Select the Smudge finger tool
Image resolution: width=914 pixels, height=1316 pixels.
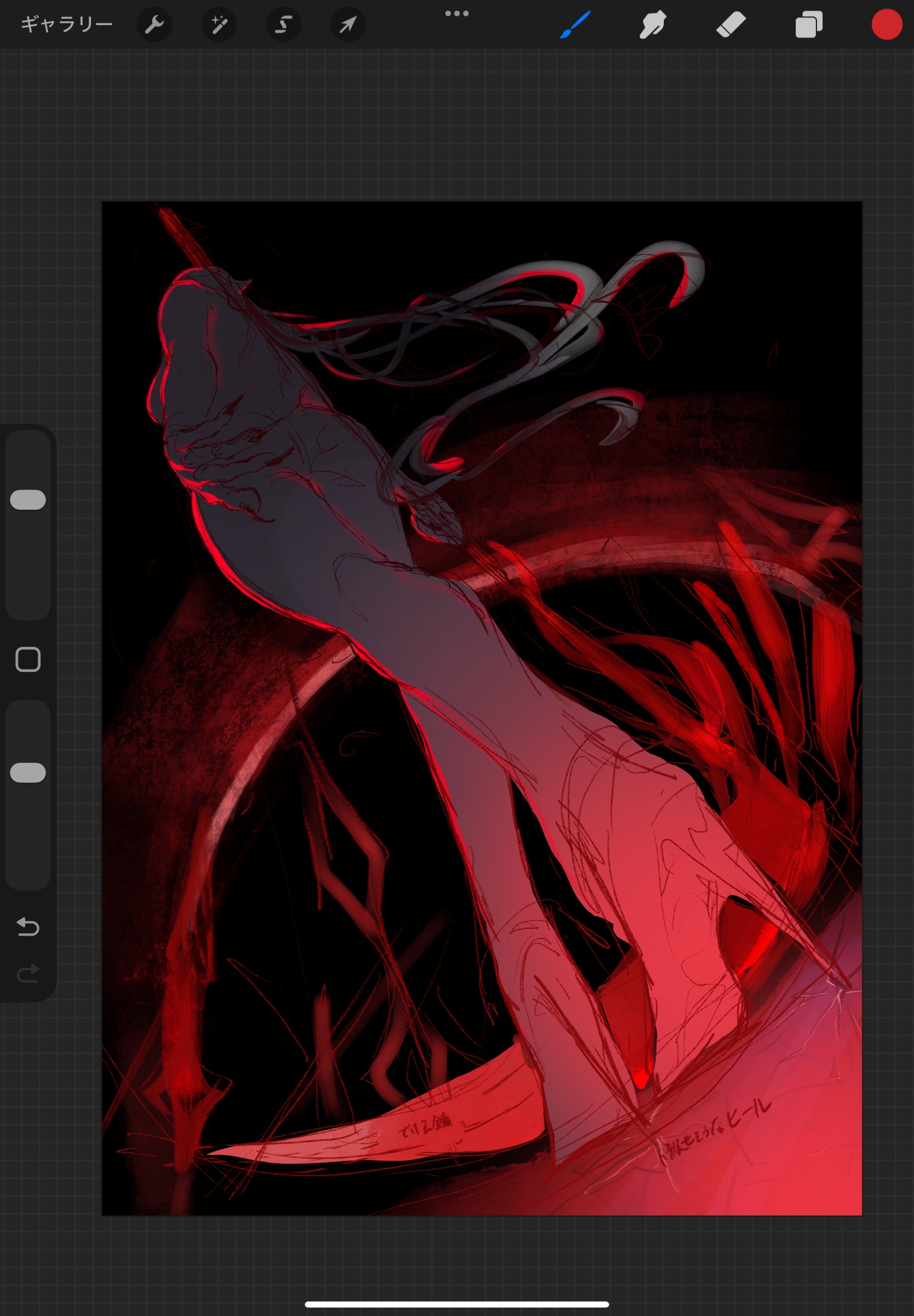point(652,25)
